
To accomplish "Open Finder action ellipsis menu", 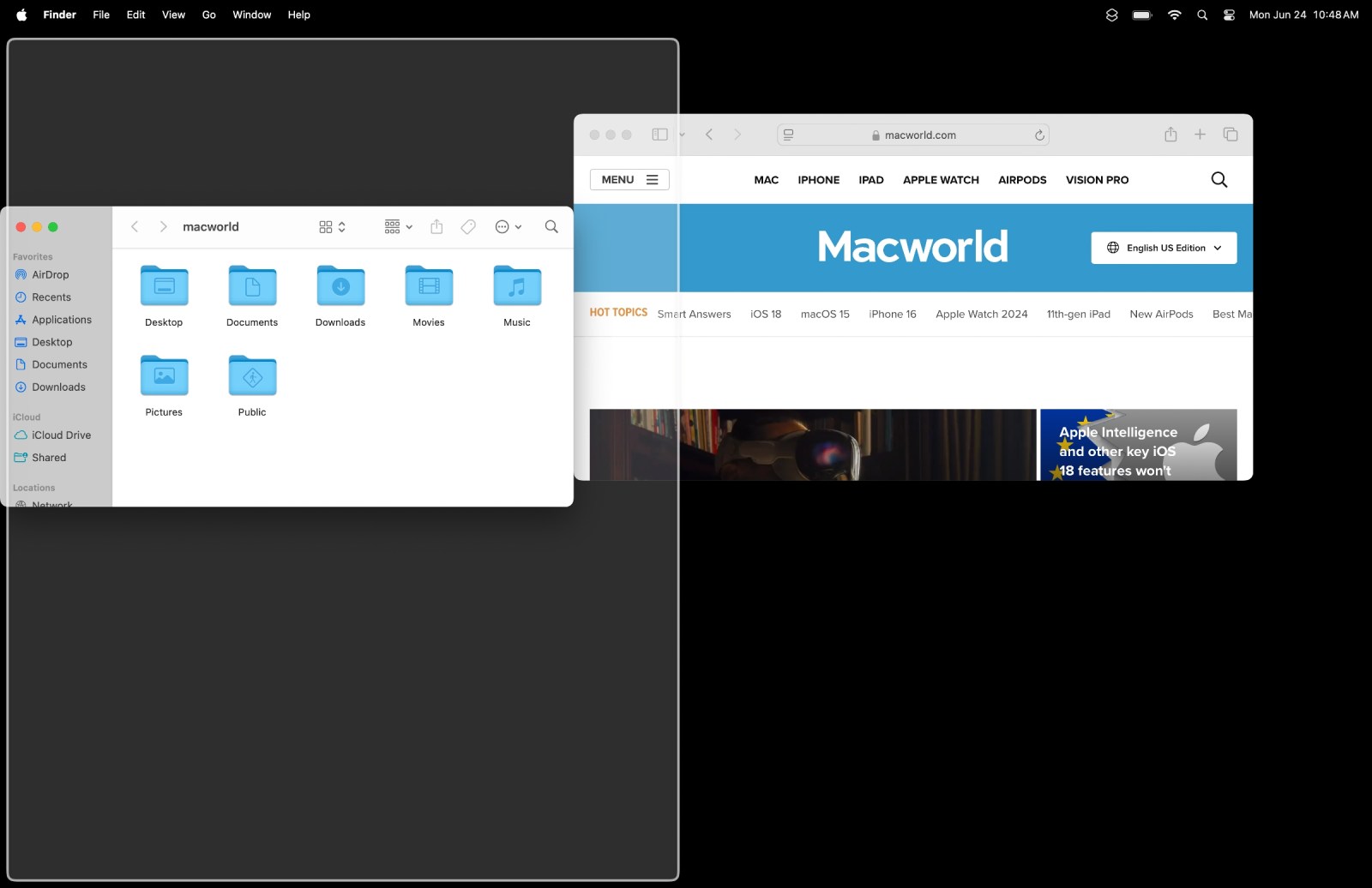I will (x=508, y=226).
